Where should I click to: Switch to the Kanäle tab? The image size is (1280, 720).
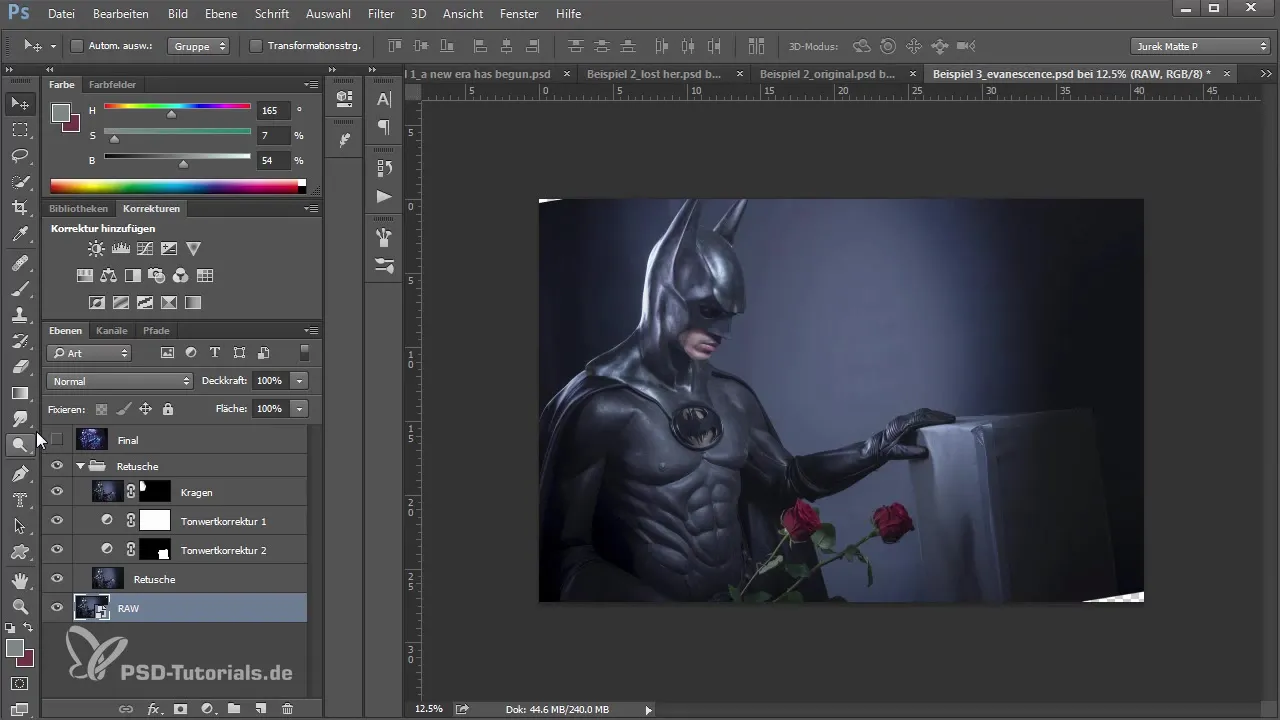click(112, 330)
